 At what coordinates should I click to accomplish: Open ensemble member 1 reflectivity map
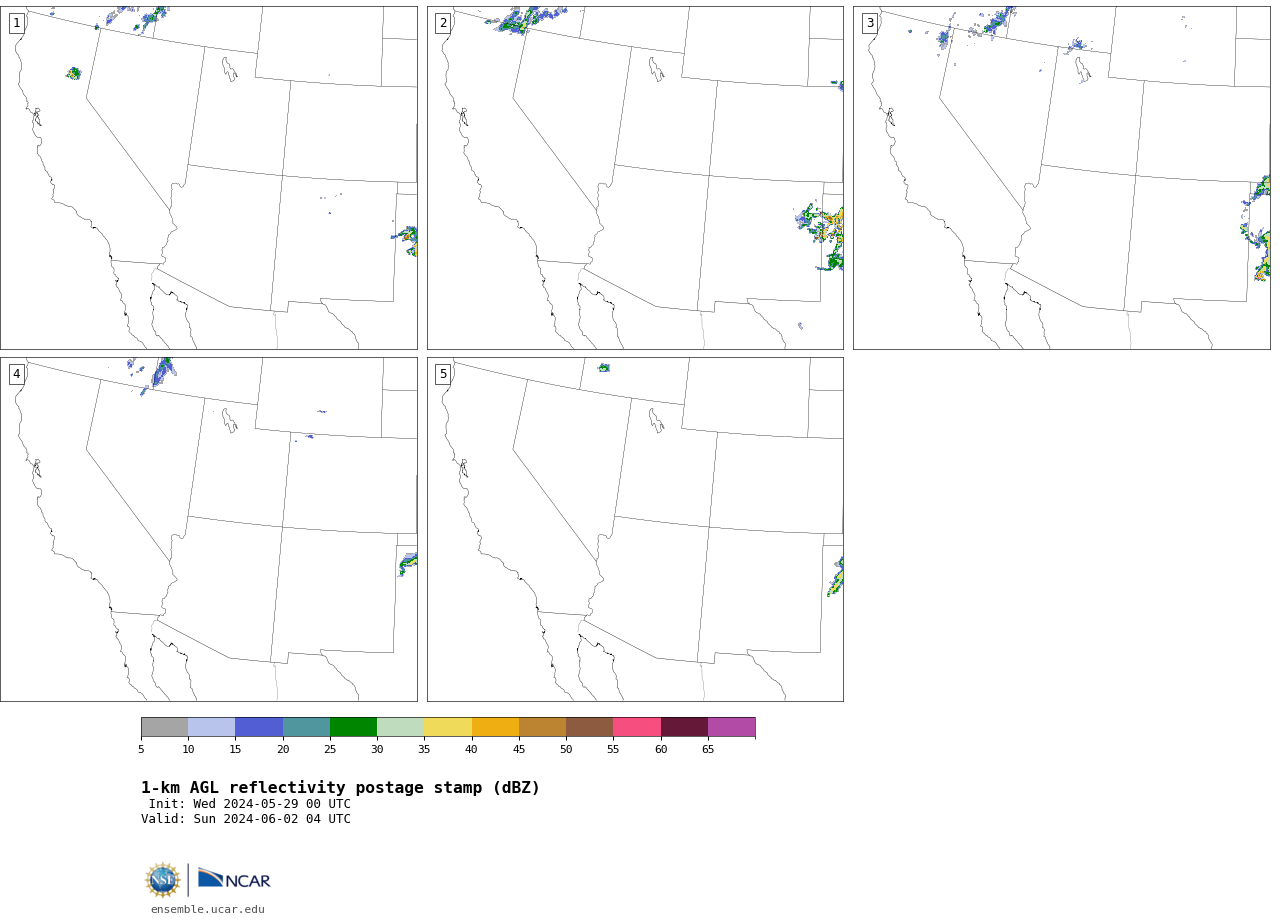pyautogui.click(x=209, y=178)
